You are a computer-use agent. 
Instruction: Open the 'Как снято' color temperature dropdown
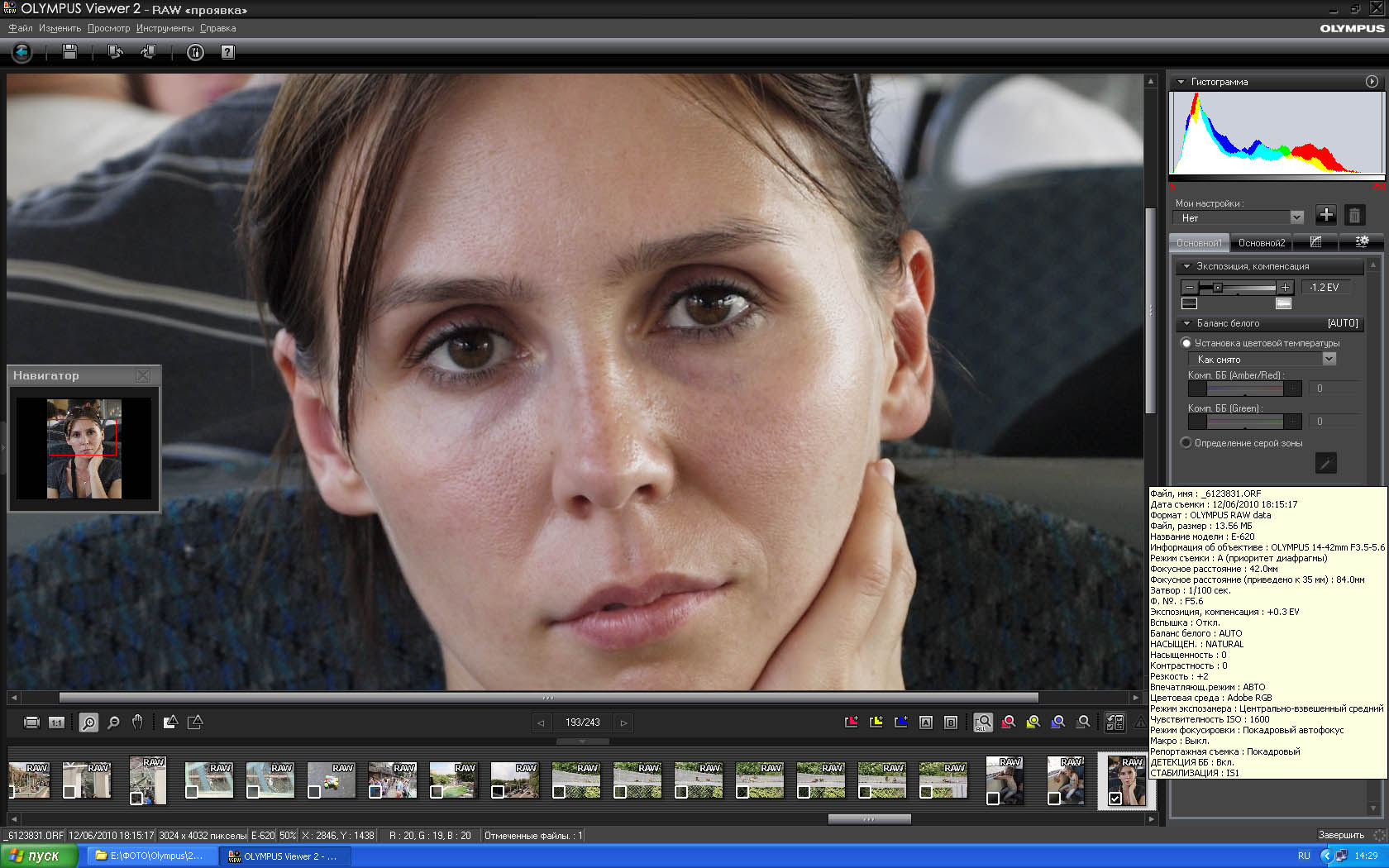tap(1262, 359)
